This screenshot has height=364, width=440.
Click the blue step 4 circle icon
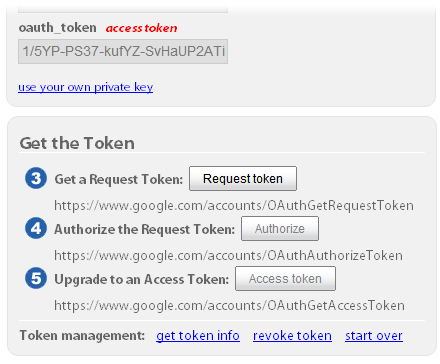coord(36,228)
